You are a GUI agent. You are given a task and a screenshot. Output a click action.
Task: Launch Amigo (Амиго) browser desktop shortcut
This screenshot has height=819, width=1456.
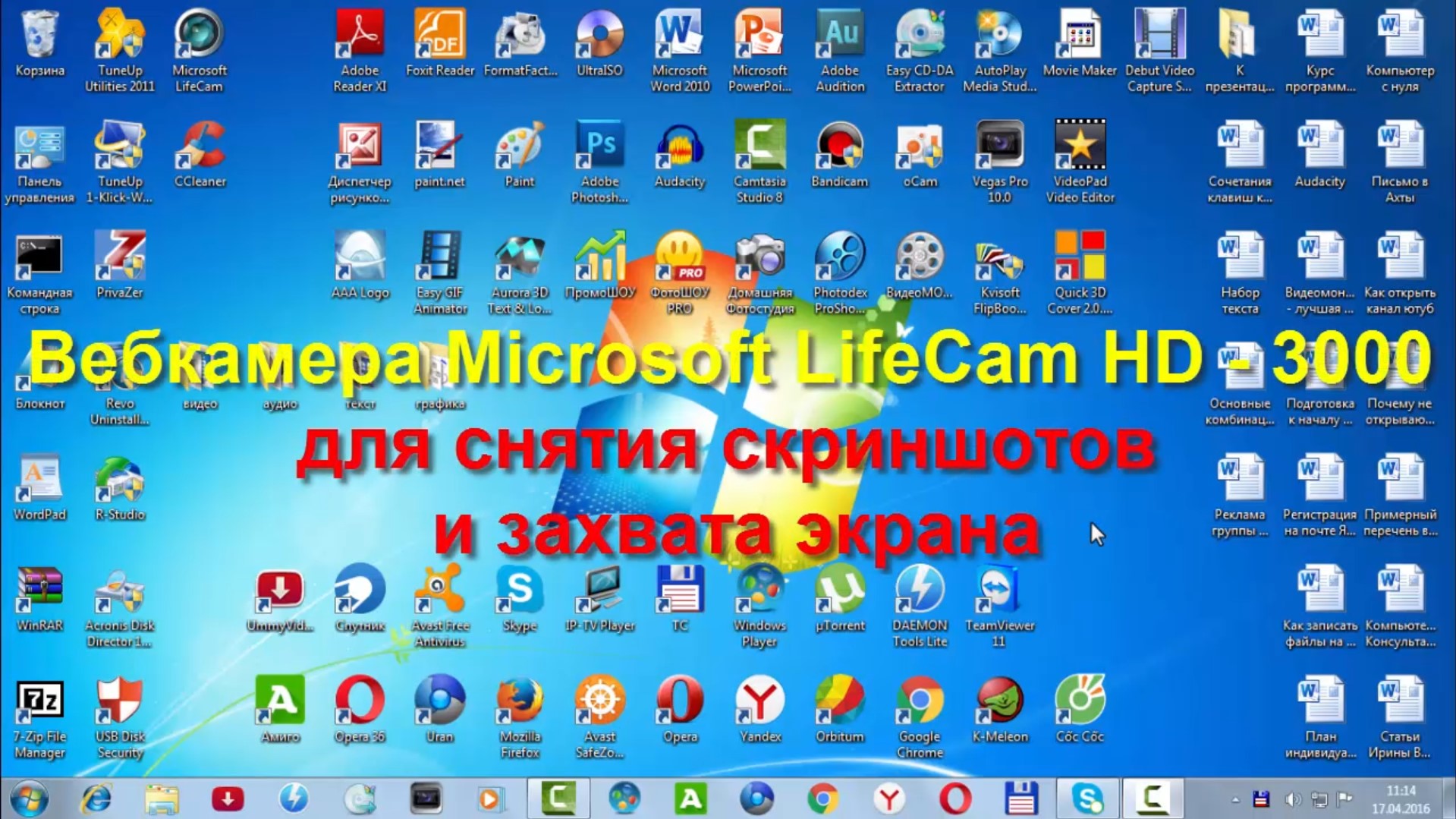280,710
